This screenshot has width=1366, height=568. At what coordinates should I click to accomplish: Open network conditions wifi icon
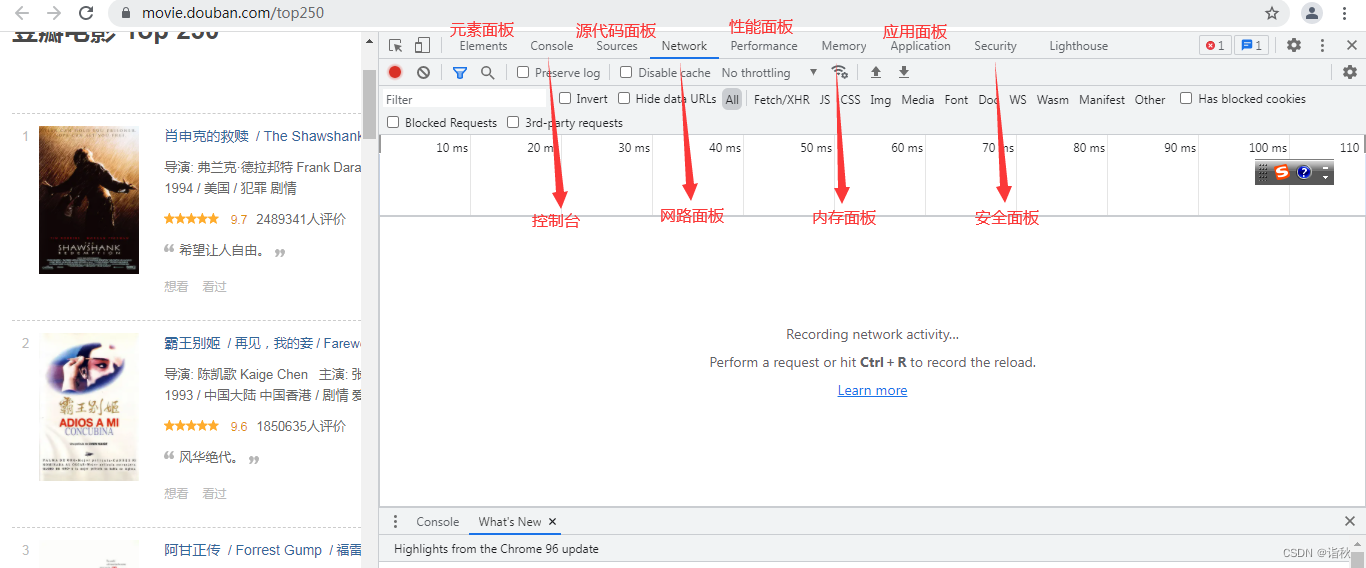coord(840,72)
